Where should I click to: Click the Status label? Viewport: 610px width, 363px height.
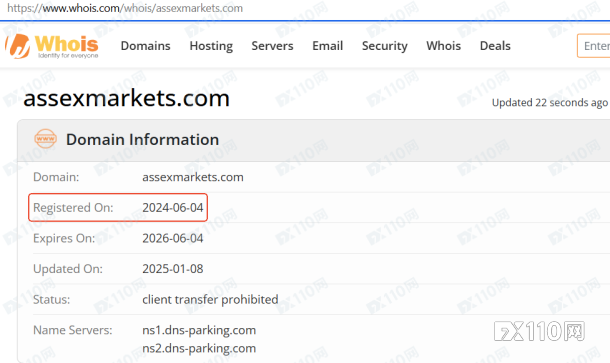pyautogui.click(x=52, y=300)
